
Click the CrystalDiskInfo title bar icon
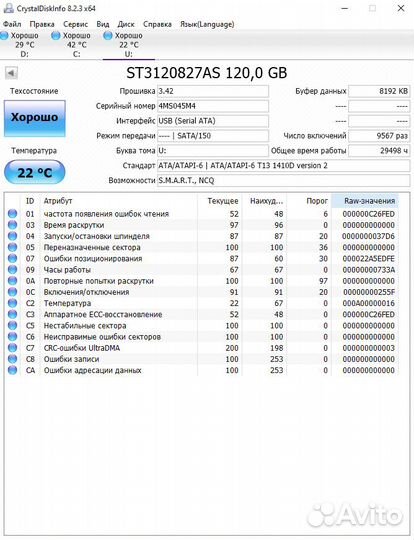click(8, 8)
